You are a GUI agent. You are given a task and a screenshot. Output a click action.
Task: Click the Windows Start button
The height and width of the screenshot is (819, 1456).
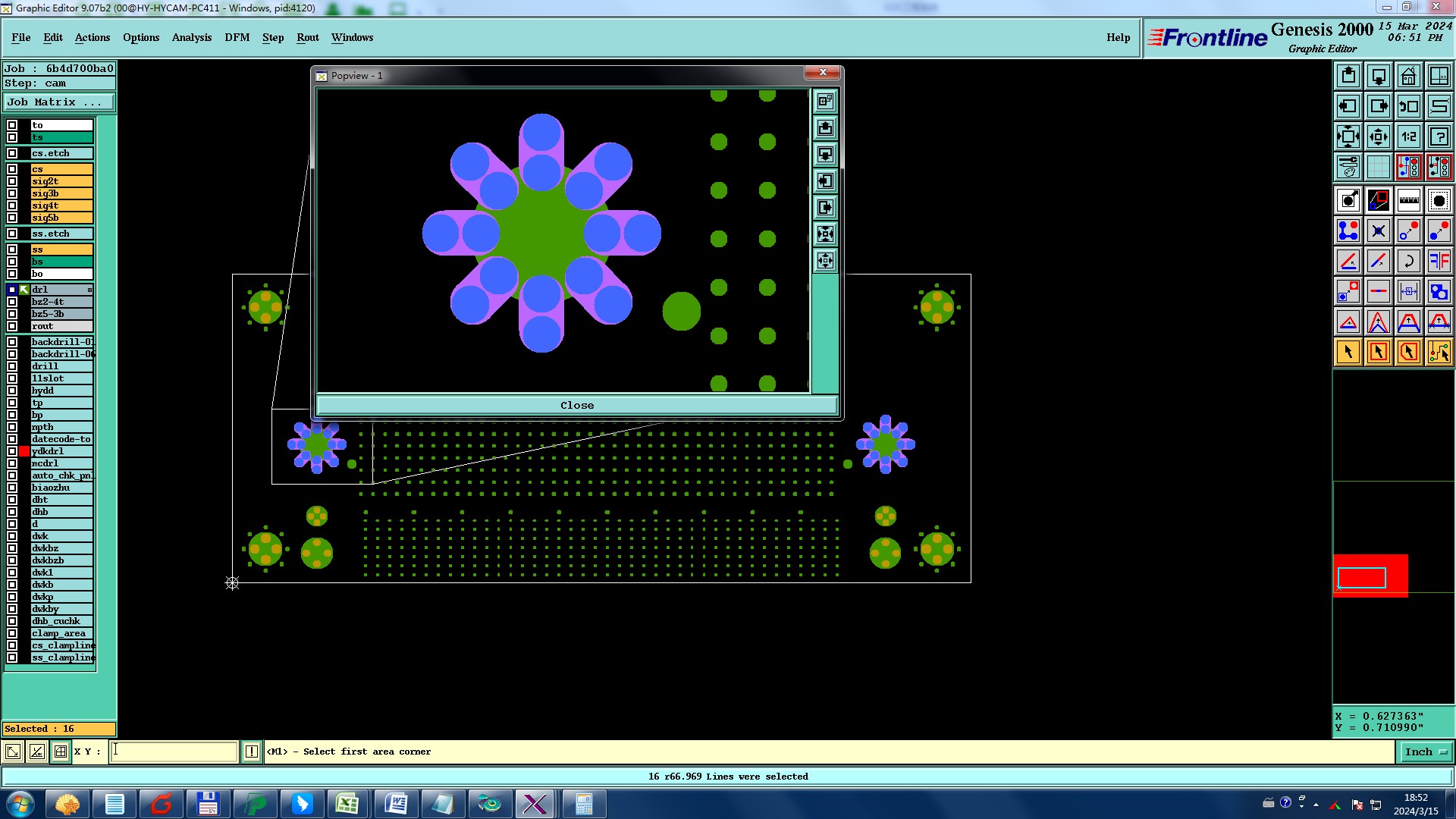20,804
